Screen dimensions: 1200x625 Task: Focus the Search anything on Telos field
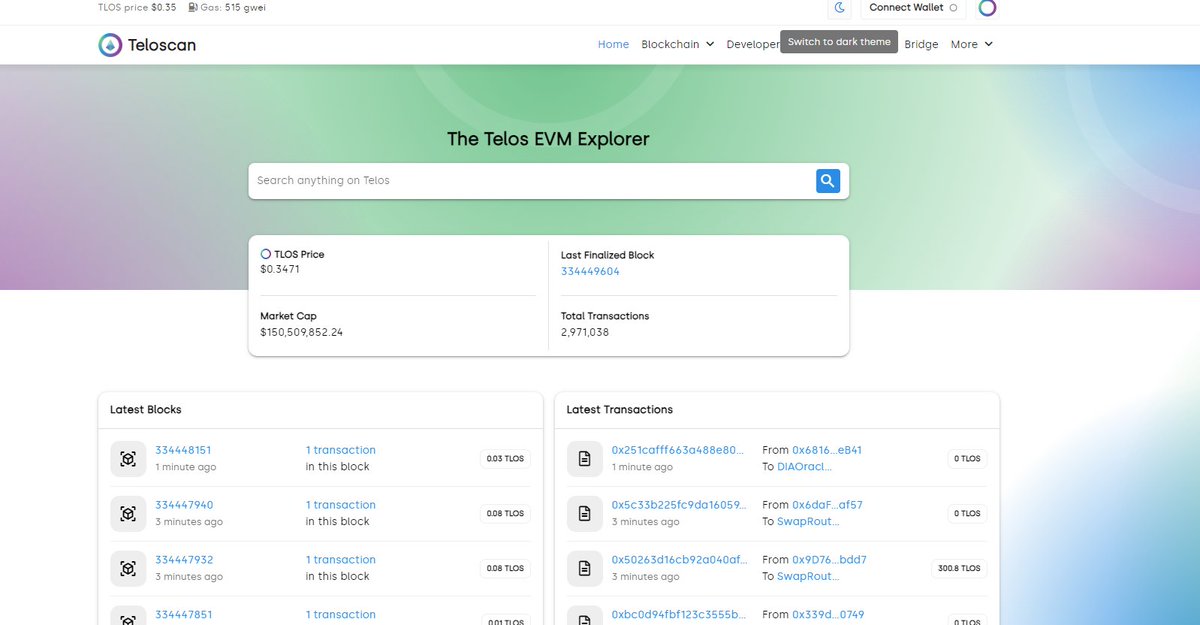pos(531,181)
